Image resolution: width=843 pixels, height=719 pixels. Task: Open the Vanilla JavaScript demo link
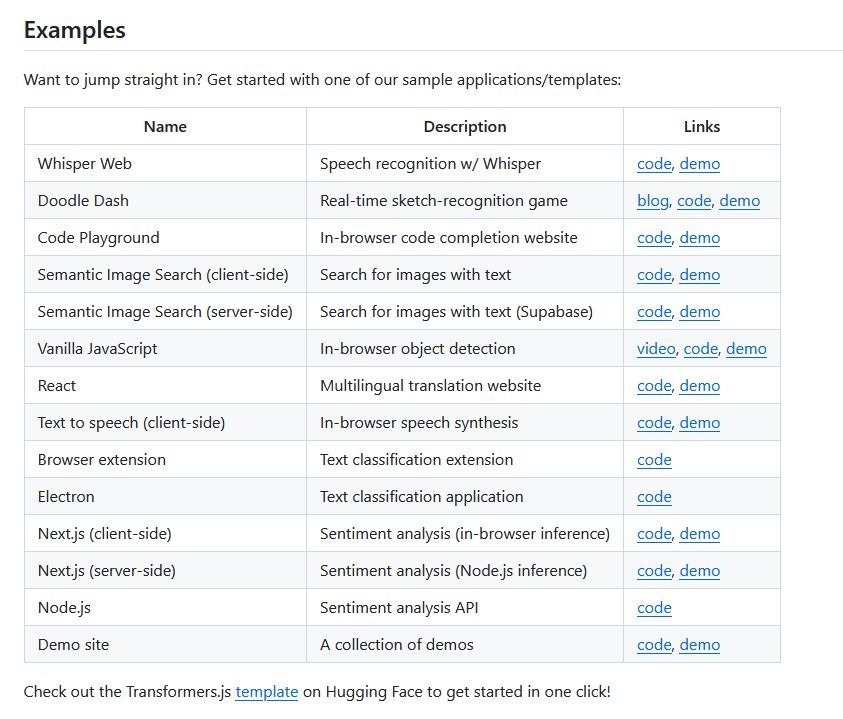click(x=746, y=349)
